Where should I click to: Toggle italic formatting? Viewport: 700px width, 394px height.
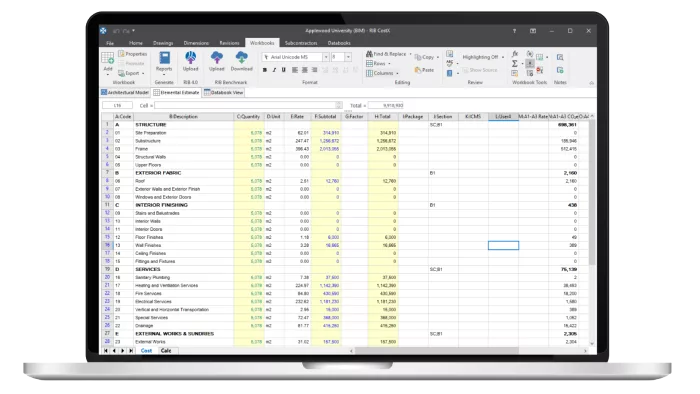coord(274,70)
